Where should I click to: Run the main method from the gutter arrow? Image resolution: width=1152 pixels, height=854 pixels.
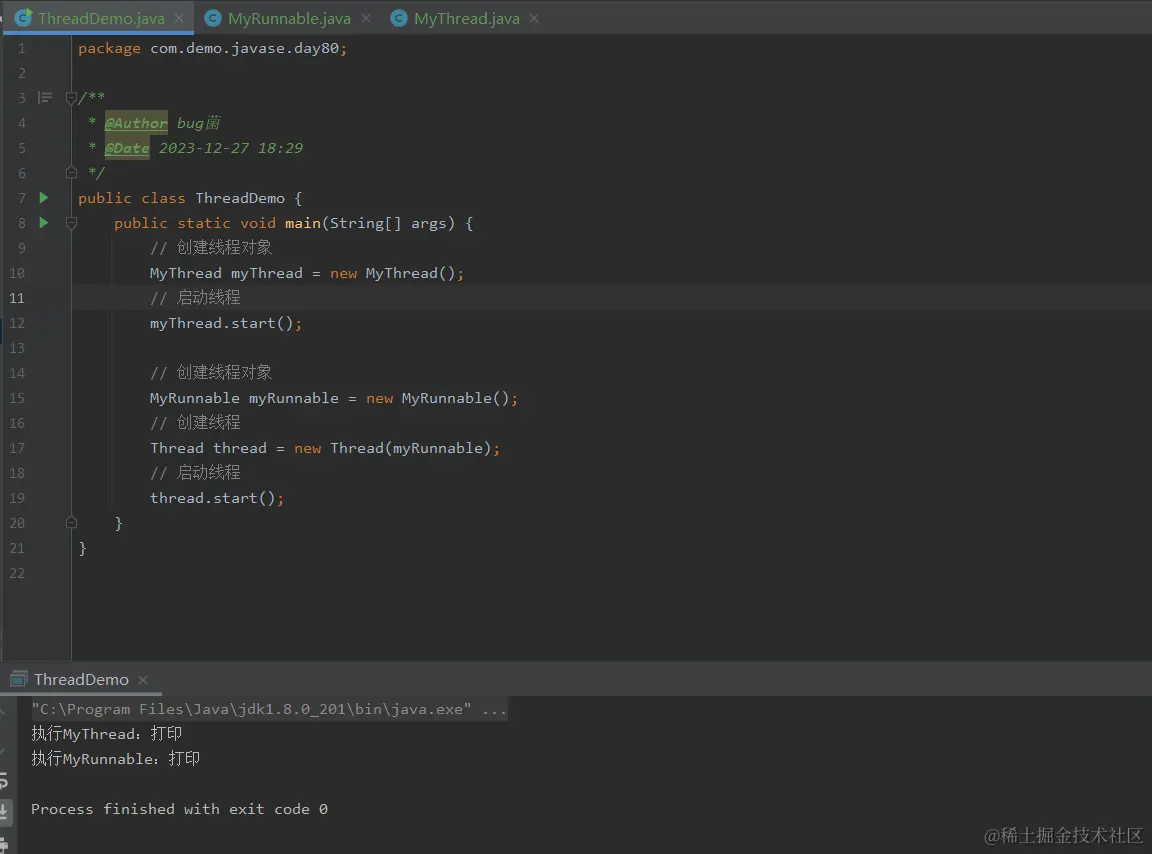point(44,223)
